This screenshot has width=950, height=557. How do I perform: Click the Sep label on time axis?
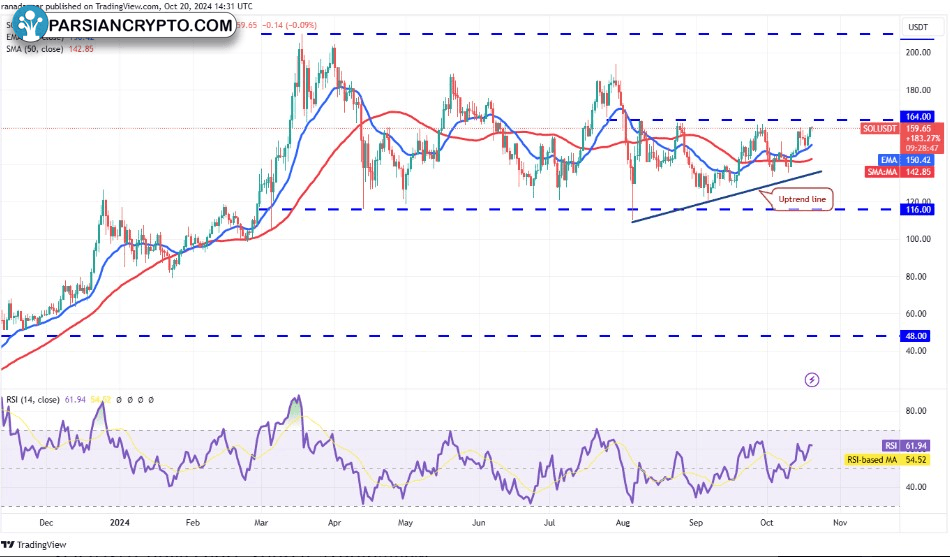696,522
